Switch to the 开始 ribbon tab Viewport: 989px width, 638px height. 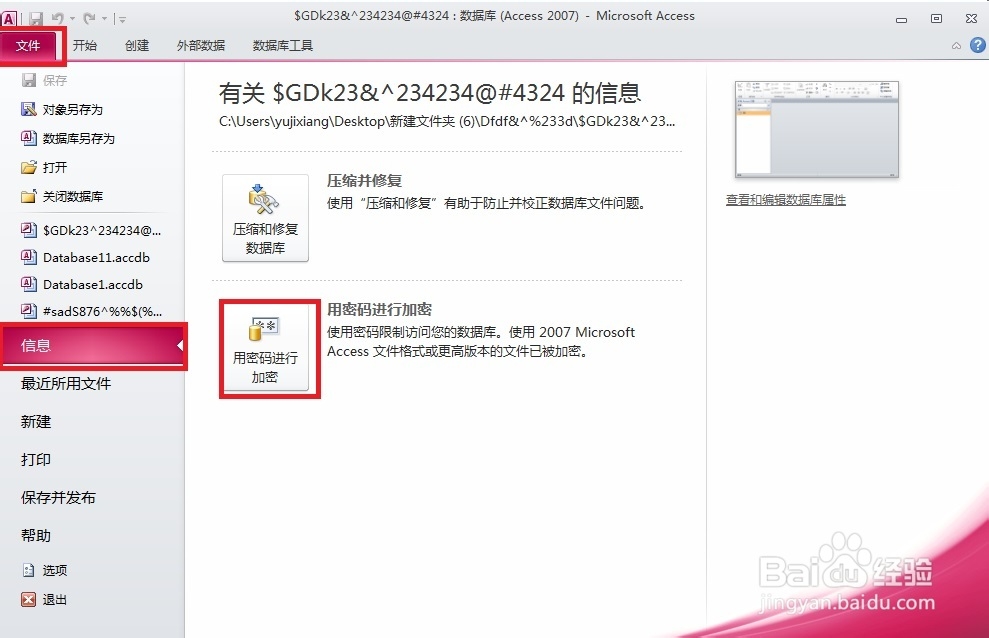pos(85,45)
